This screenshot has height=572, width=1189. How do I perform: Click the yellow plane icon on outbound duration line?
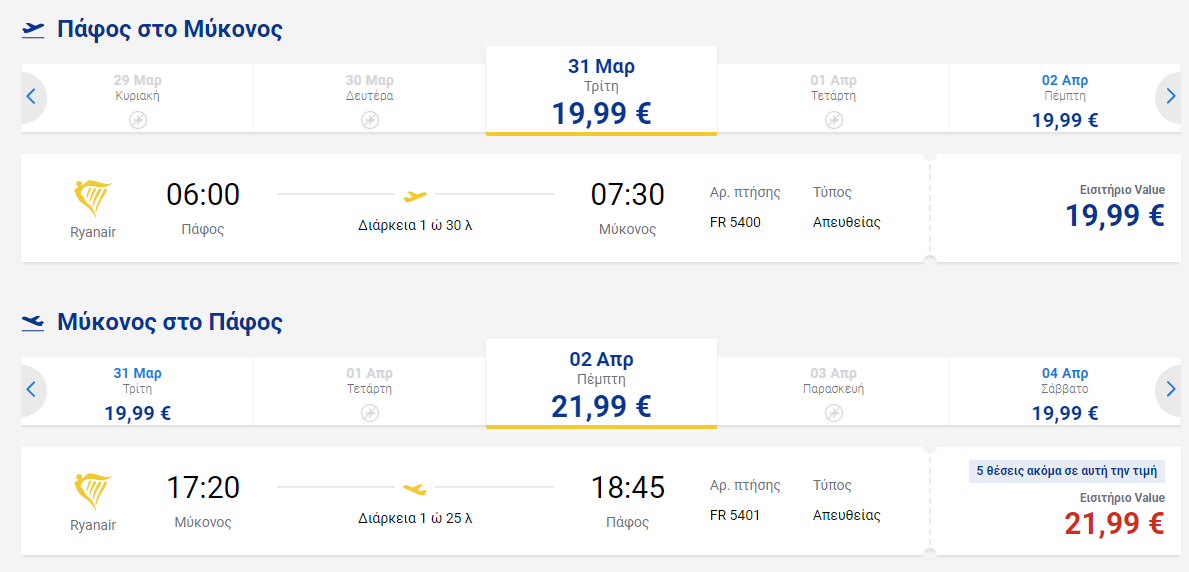click(x=415, y=196)
